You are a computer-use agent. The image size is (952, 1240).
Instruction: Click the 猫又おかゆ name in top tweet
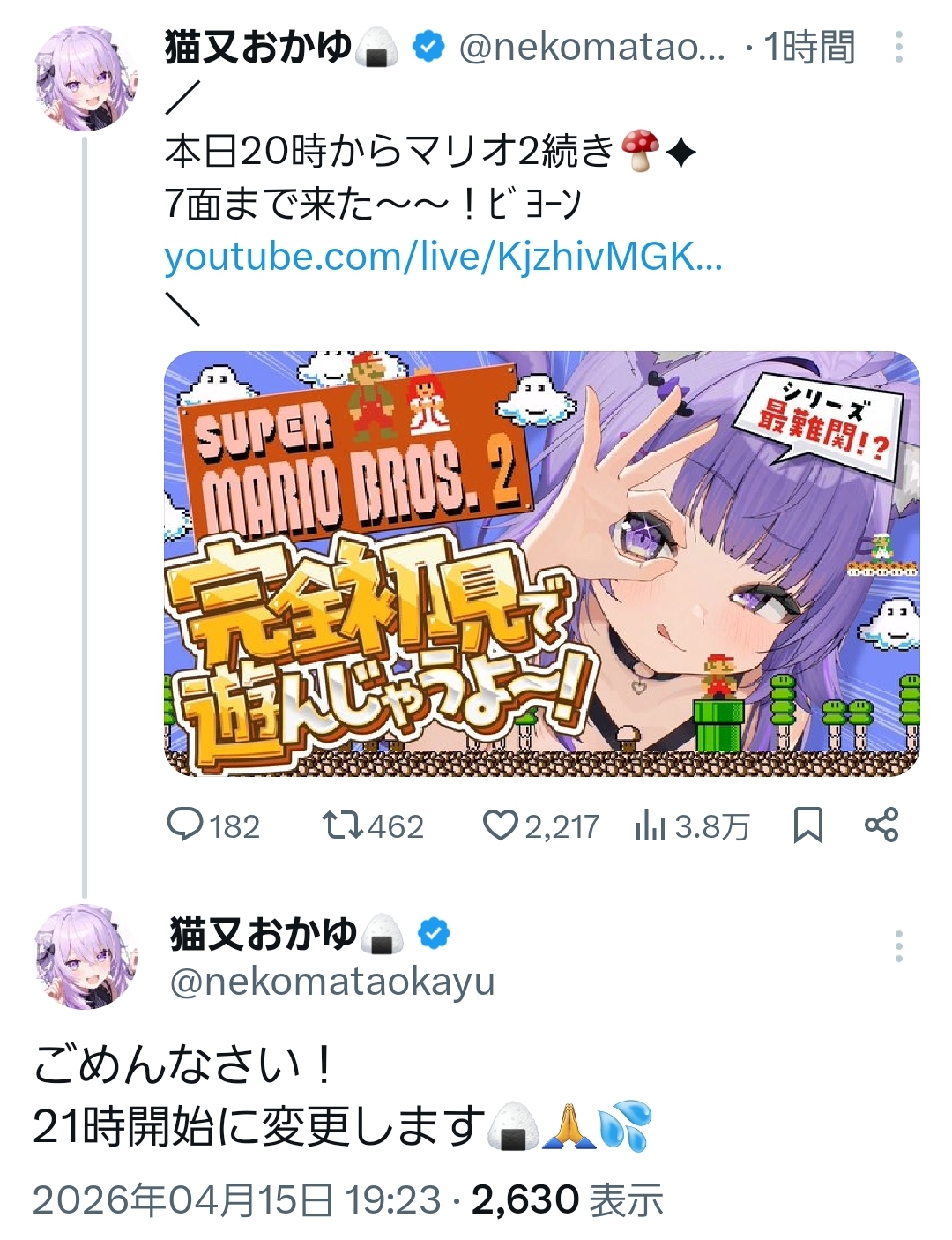point(257,47)
